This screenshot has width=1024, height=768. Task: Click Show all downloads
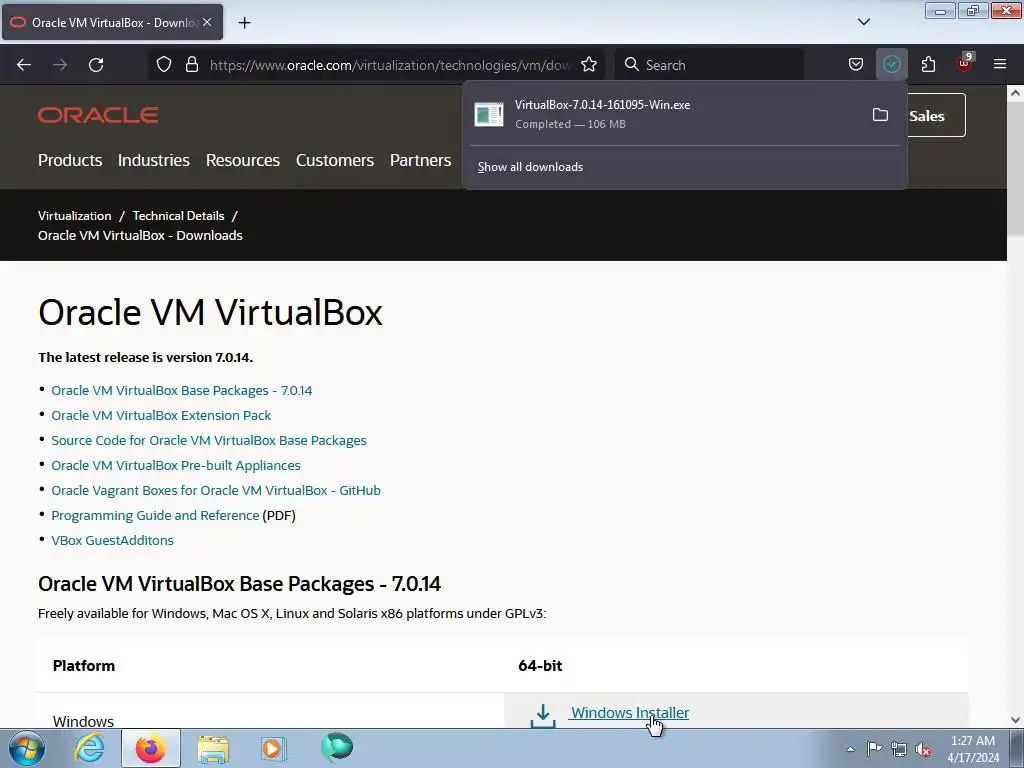(x=530, y=167)
